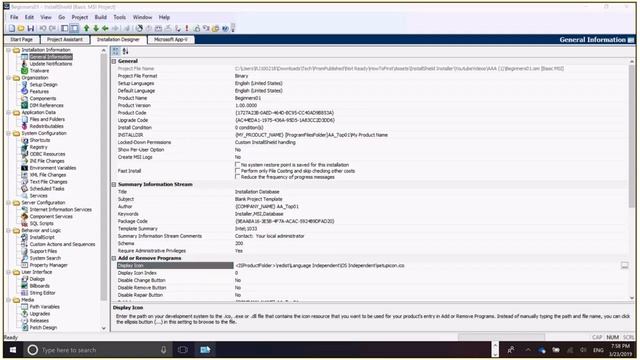The image size is (640, 360).
Task: Open the File menu
Action: (x=14, y=17)
